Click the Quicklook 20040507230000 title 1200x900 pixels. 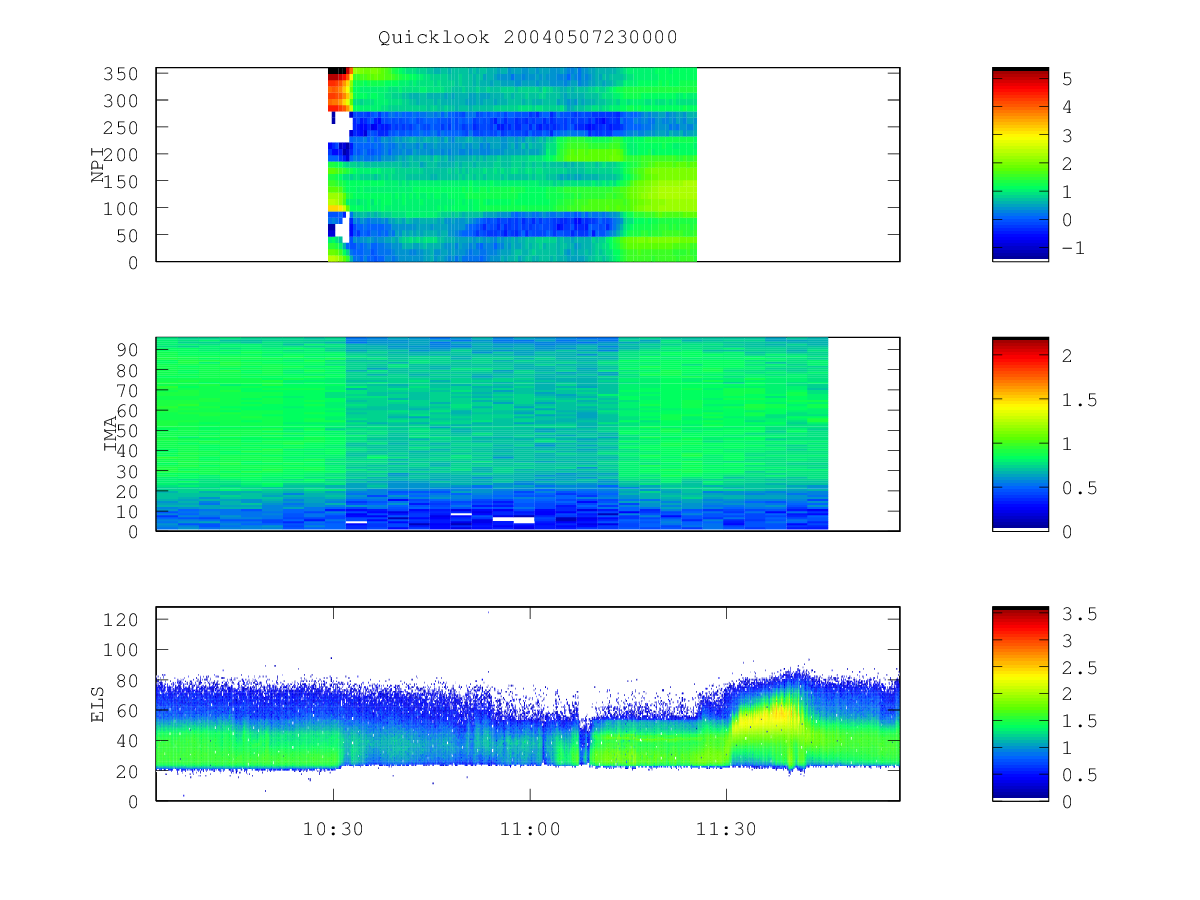[528, 38]
